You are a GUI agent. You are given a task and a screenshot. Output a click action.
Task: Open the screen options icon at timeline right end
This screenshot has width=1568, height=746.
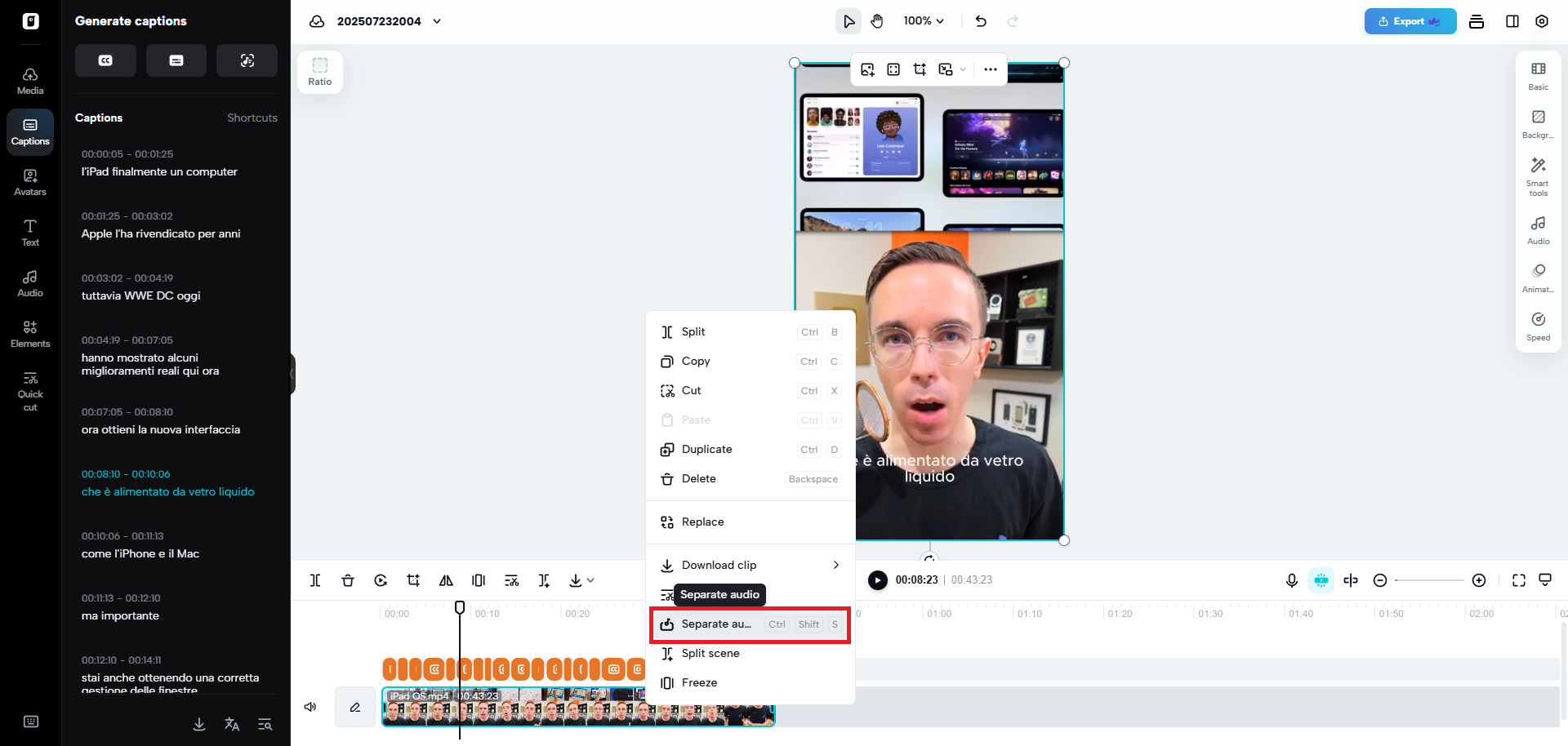pyautogui.click(x=1545, y=580)
